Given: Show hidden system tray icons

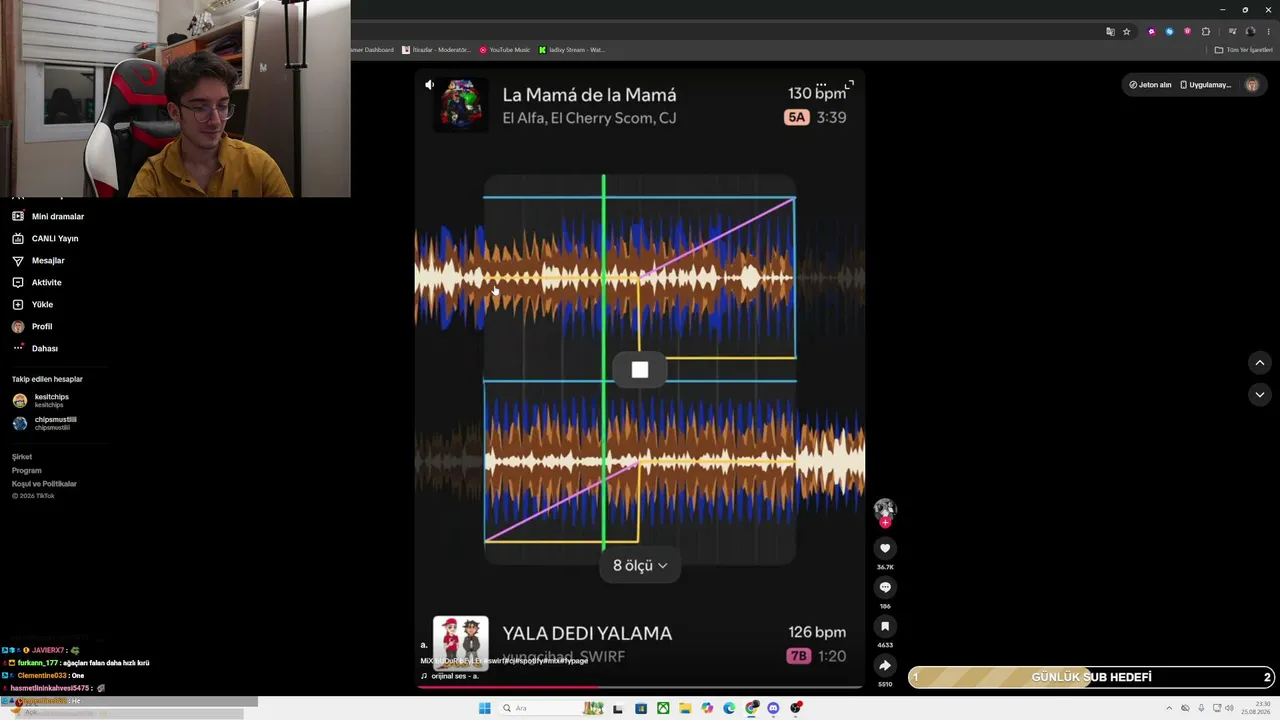Looking at the screenshot, I should tap(1170, 708).
